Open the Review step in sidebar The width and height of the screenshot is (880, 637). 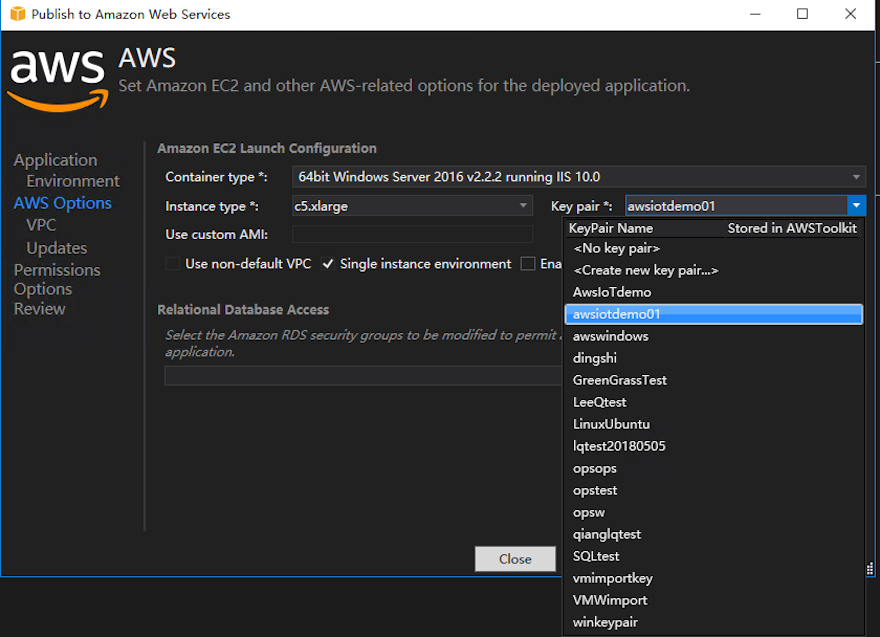40,309
